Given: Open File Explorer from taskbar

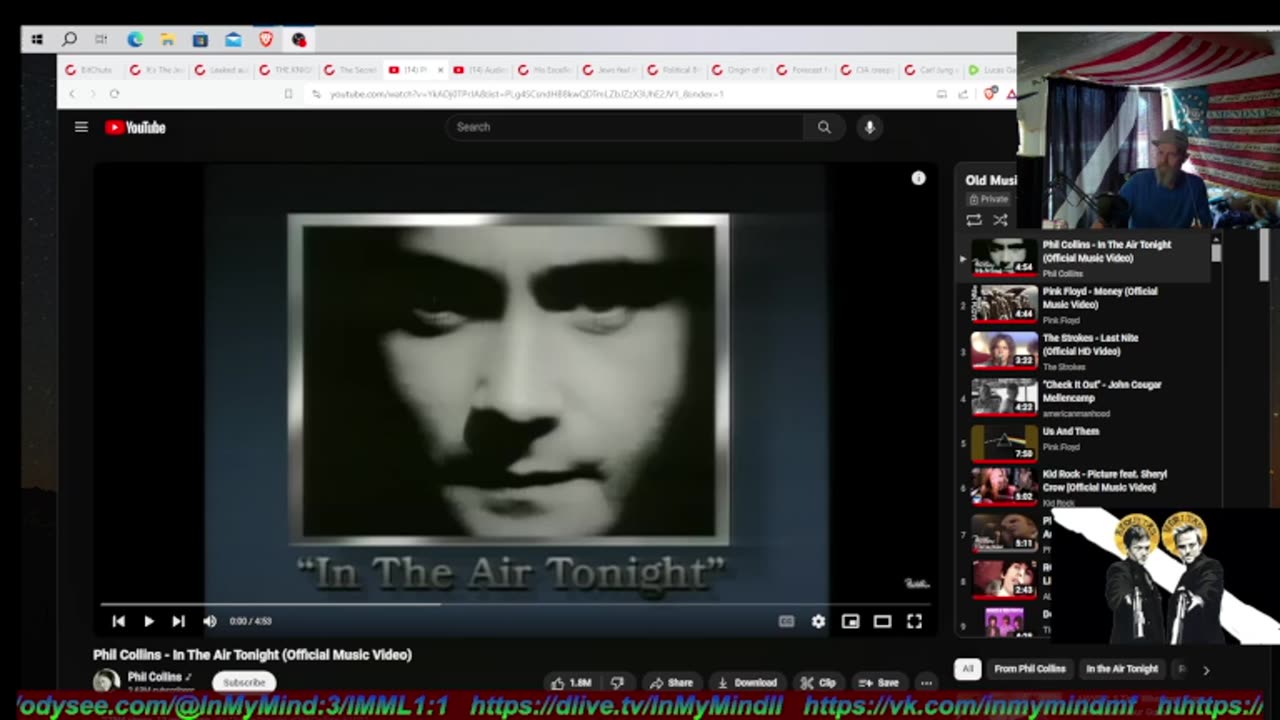Looking at the screenshot, I should point(168,40).
